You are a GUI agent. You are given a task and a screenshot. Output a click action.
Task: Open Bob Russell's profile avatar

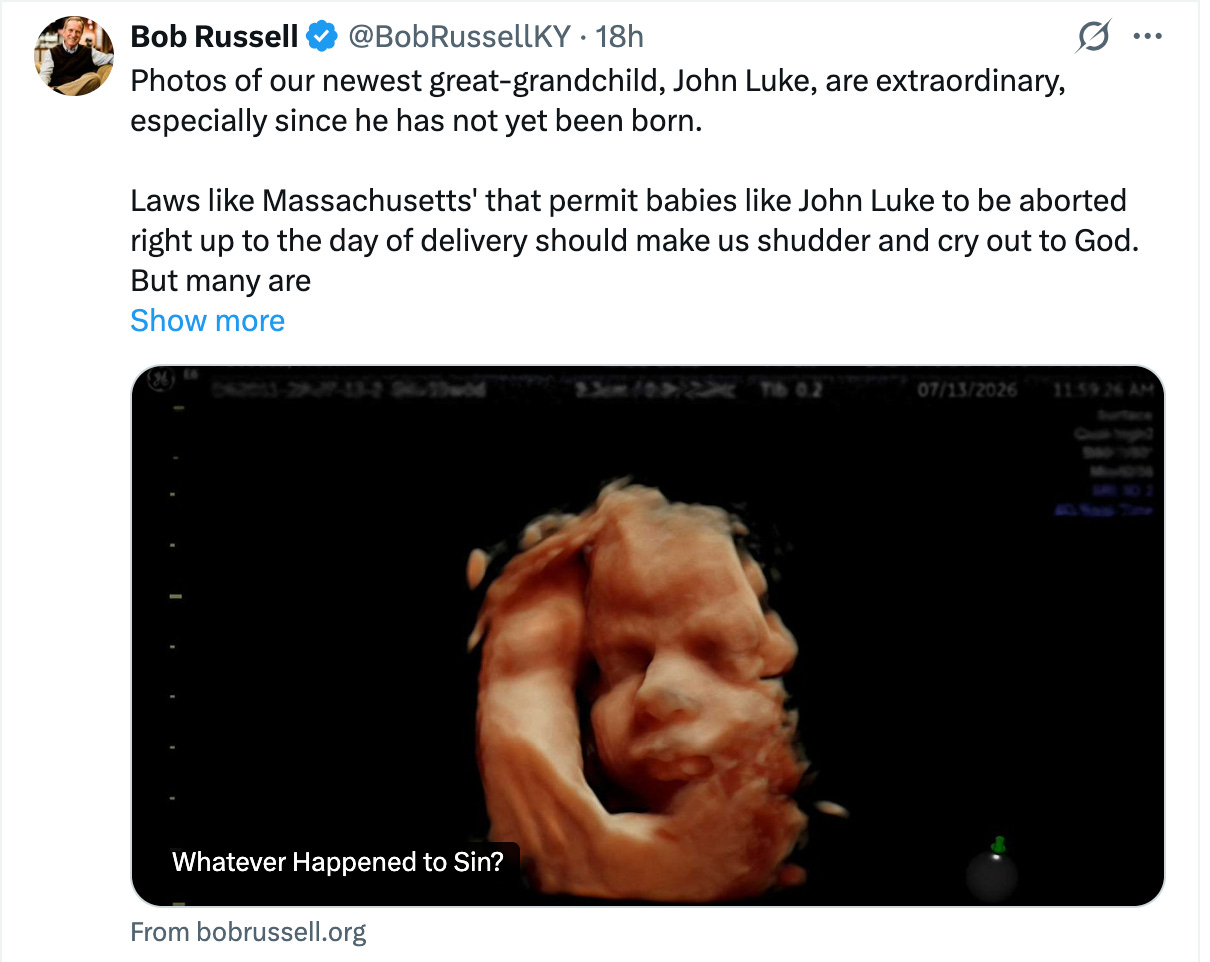coord(75,56)
